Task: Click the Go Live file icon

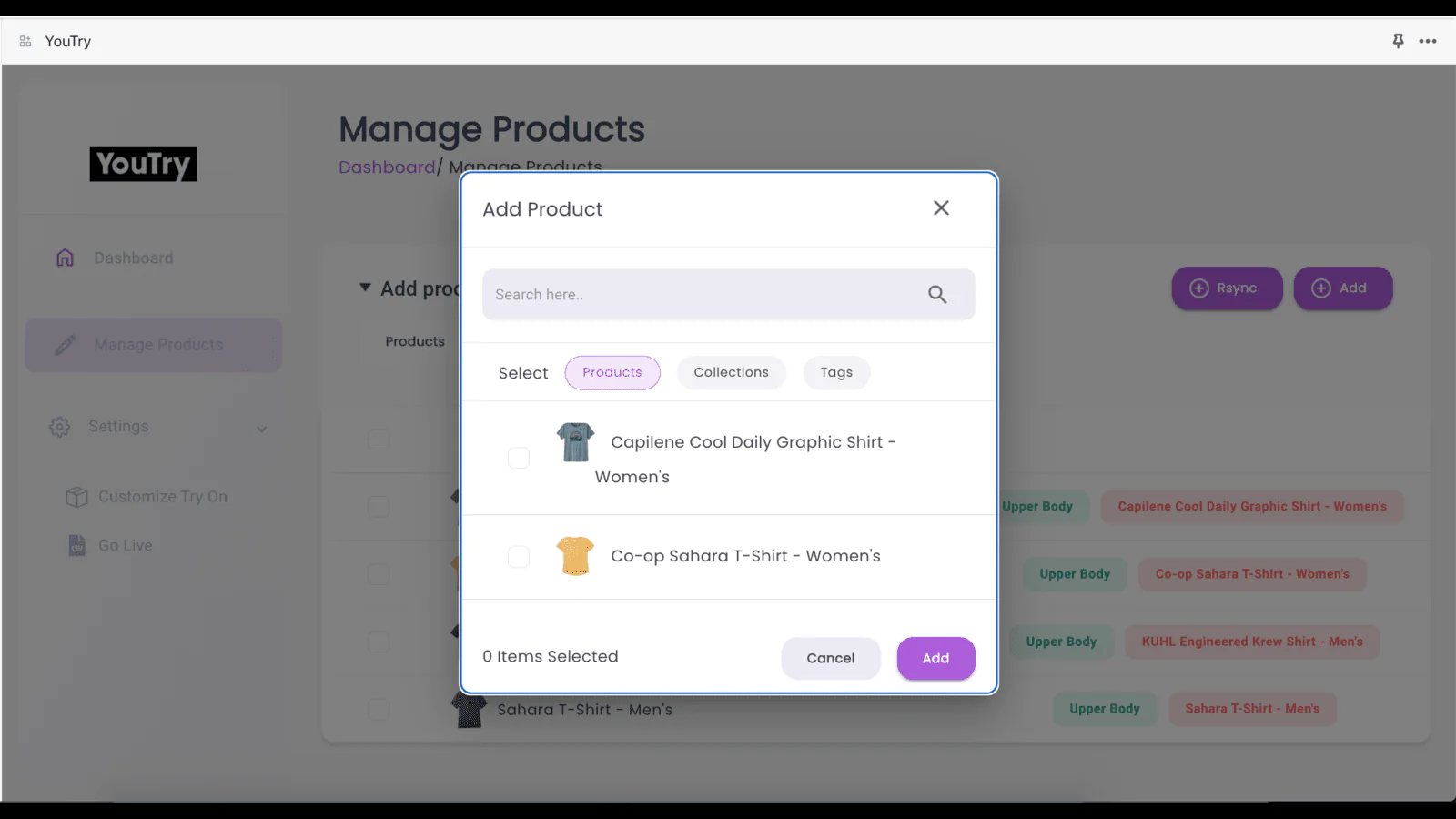Action: pos(77,545)
